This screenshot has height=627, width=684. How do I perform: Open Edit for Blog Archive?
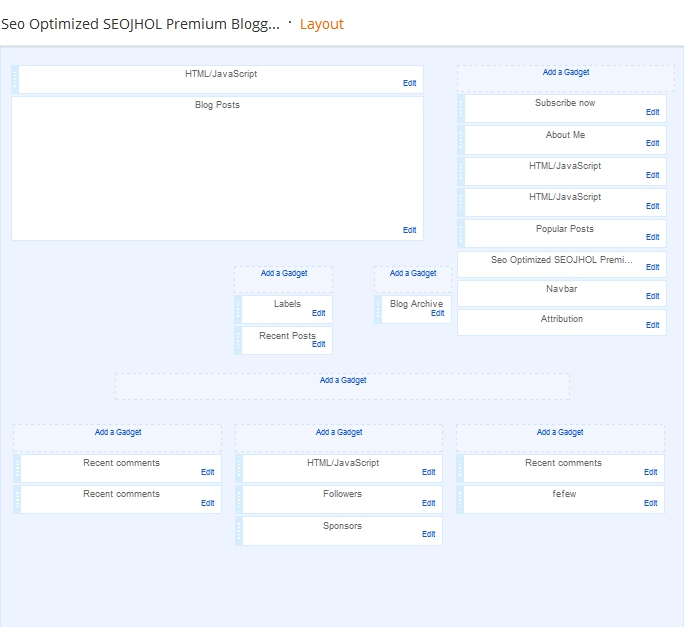(438, 313)
